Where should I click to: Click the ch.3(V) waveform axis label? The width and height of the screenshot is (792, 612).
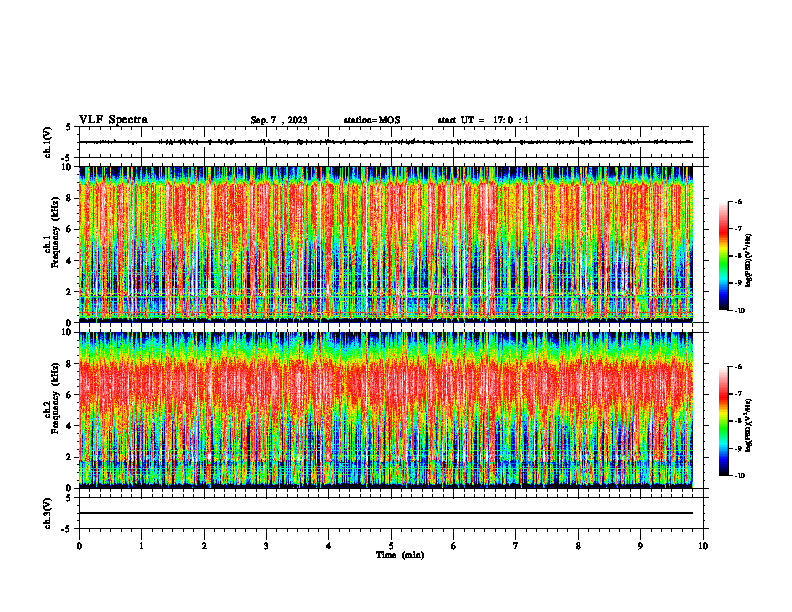click(x=48, y=513)
